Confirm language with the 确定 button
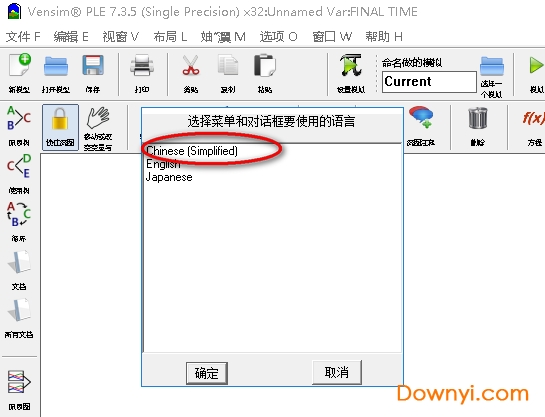545x417 pixels. click(x=207, y=373)
